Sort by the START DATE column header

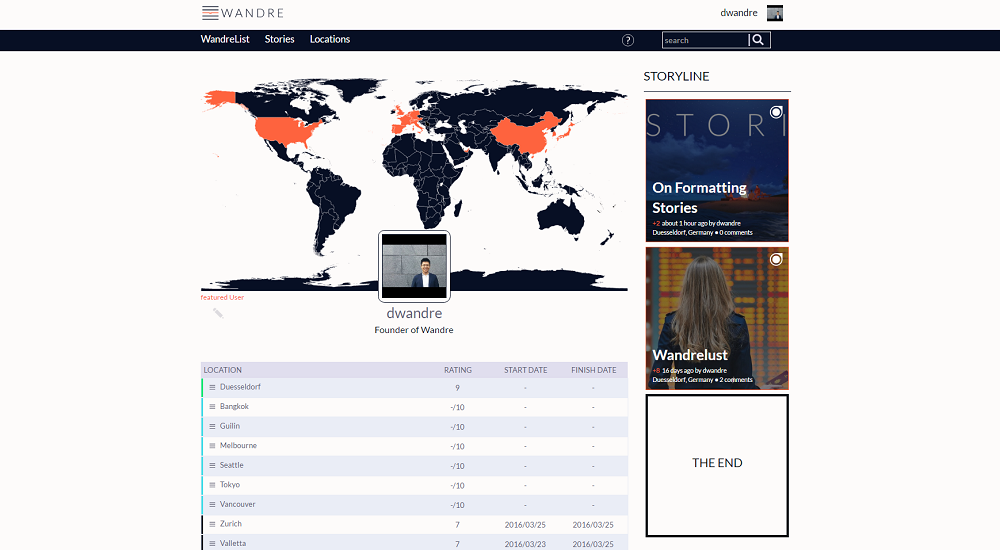pos(526,370)
